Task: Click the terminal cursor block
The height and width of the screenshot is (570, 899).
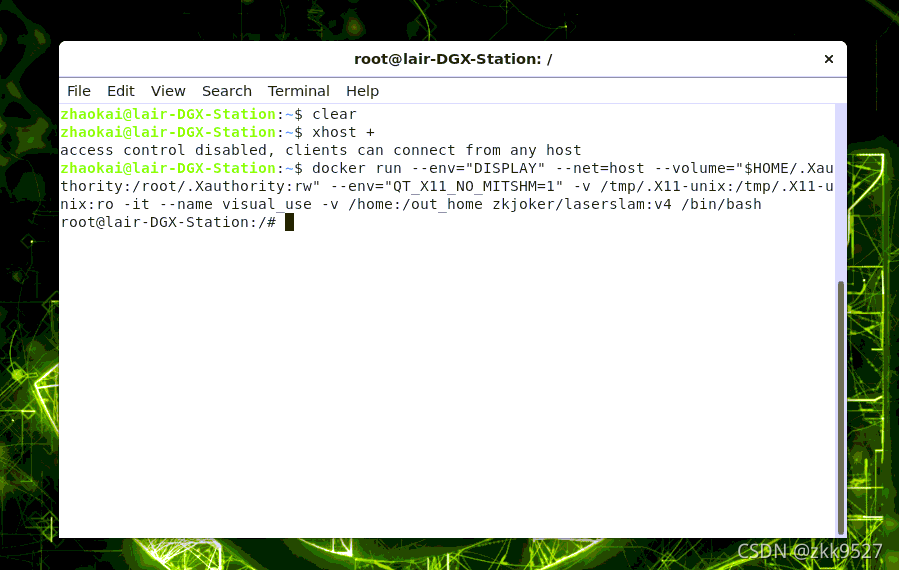Action: [x=290, y=222]
